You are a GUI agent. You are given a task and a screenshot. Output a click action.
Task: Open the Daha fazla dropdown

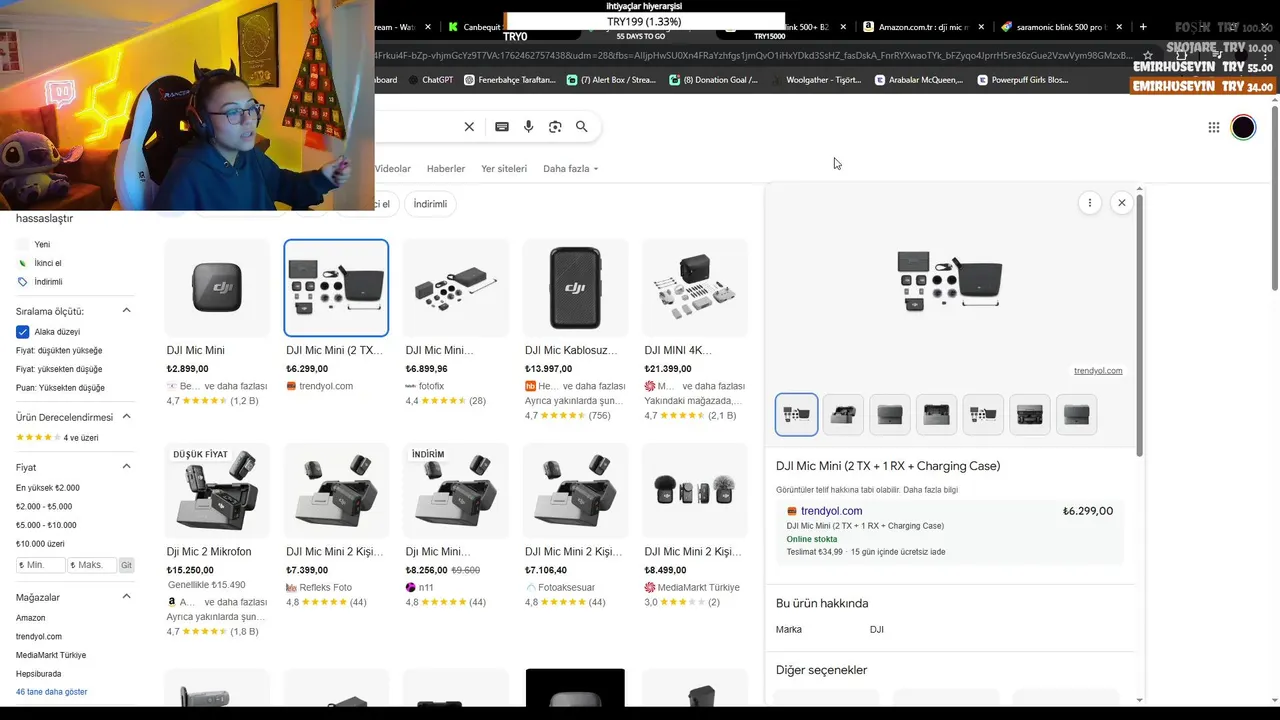(x=570, y=169)
